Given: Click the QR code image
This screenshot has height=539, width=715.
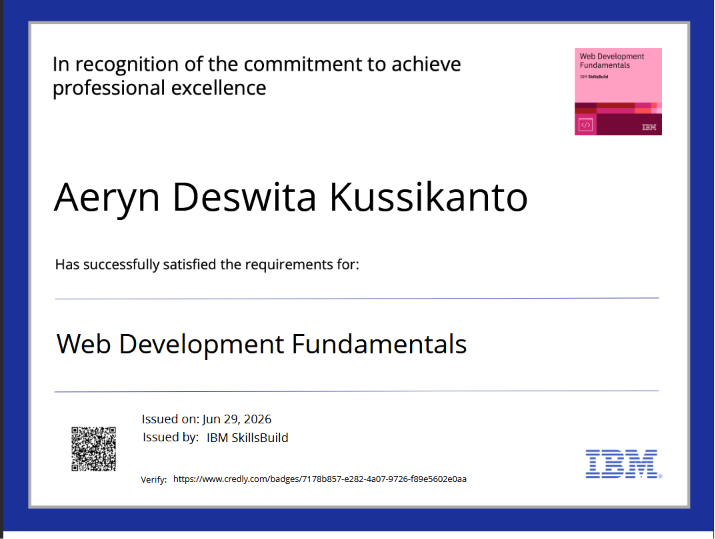Looking at the screenshot, I should (93, 449).
